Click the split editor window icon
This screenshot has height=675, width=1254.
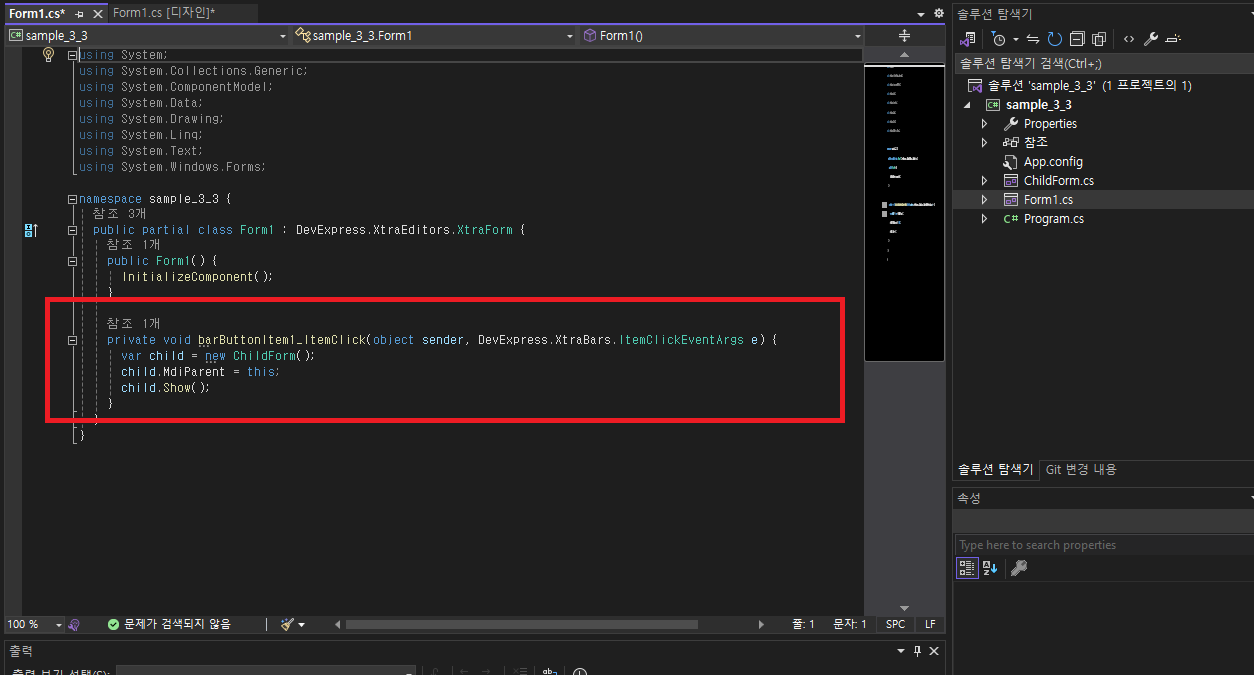(x=904, y=35)
